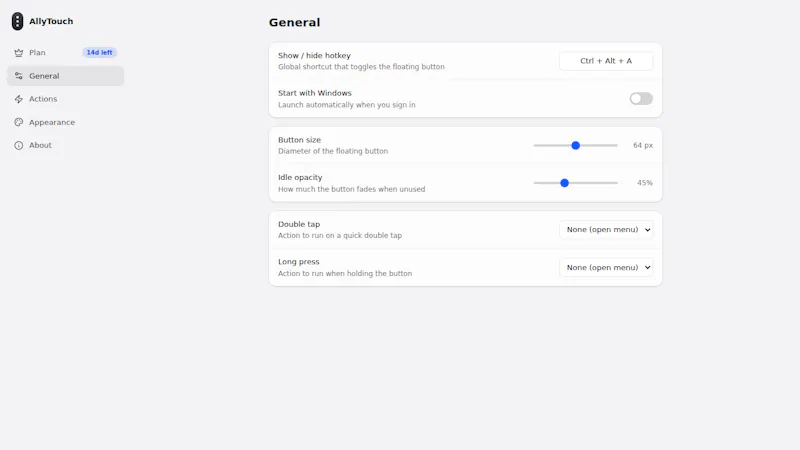This screenshot has width=800, height=450.
Task: Click the sliders icon beside General
Action: pyautogui.click(x=19, y=76)
